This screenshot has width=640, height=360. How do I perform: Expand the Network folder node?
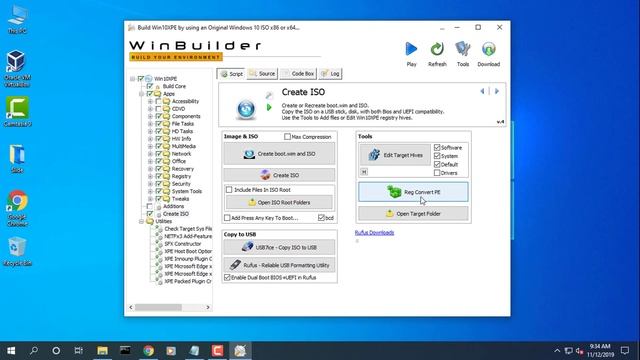[150, 154]
